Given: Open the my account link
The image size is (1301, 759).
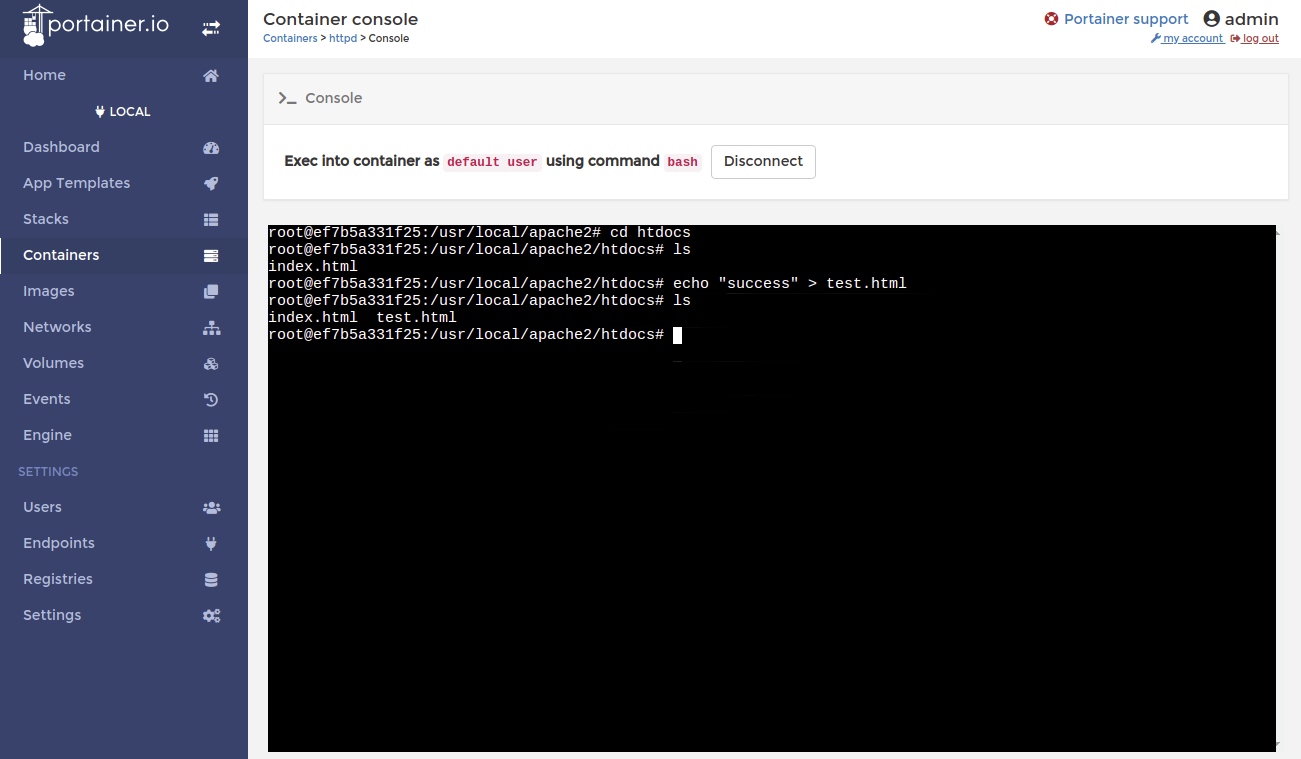Looking at the screenshot, I should point(1192,38).
